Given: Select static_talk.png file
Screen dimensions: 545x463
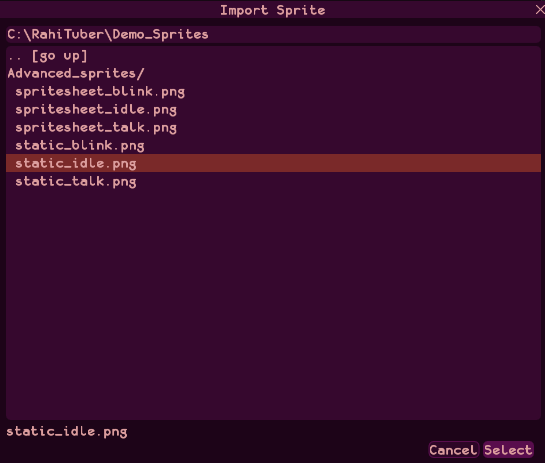Looking at the screenshot, I should coord(273,181).
